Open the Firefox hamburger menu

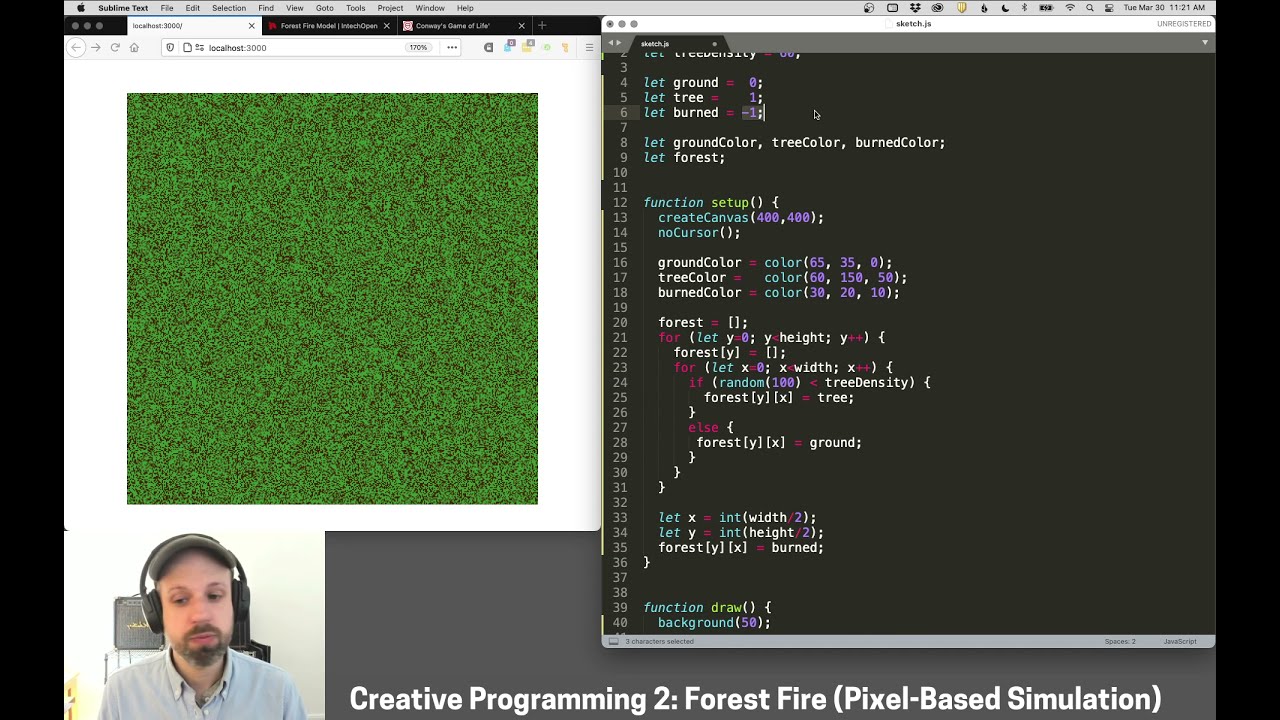(589, 47)
